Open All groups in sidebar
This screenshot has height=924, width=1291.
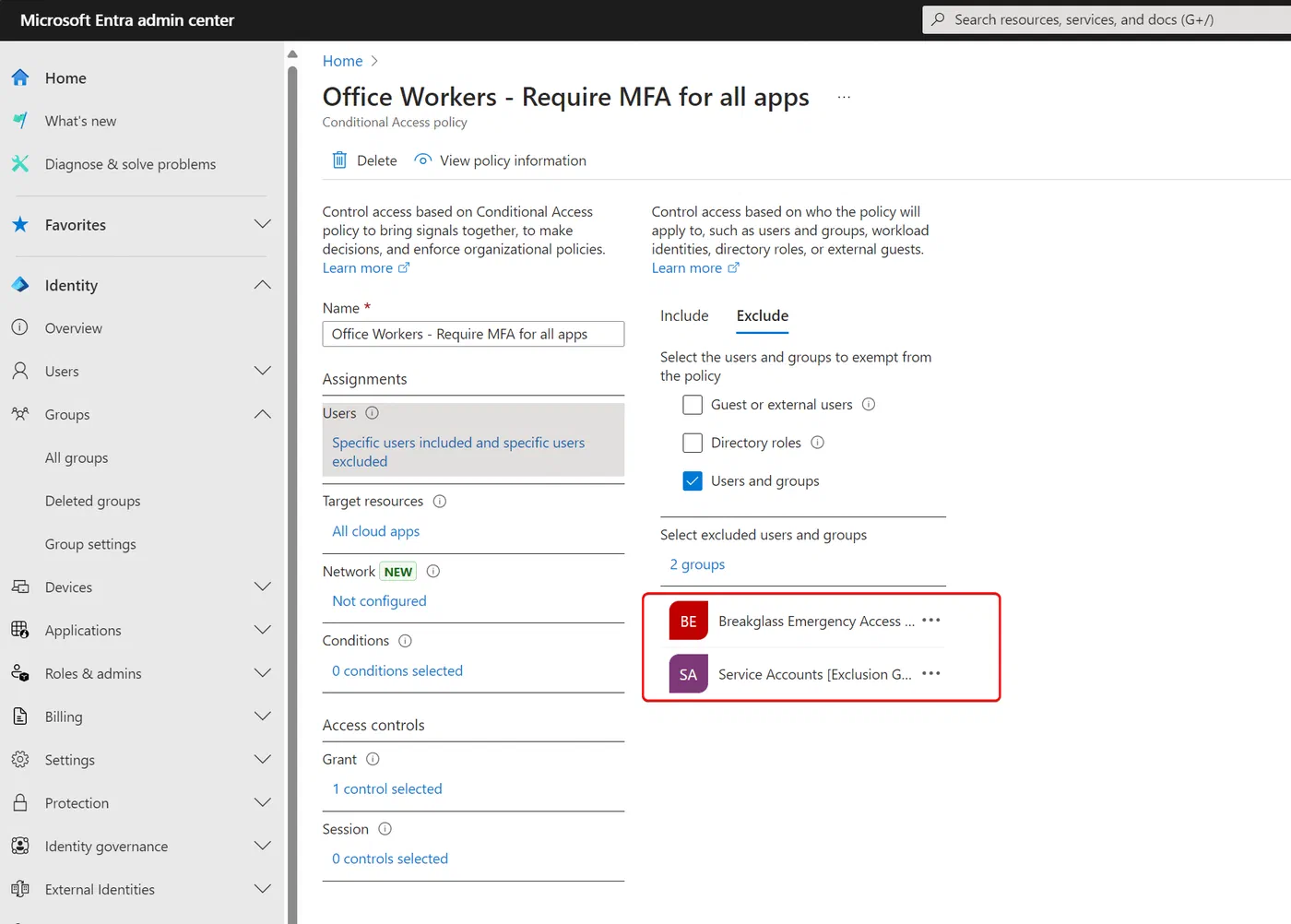(x=77, y=457)
